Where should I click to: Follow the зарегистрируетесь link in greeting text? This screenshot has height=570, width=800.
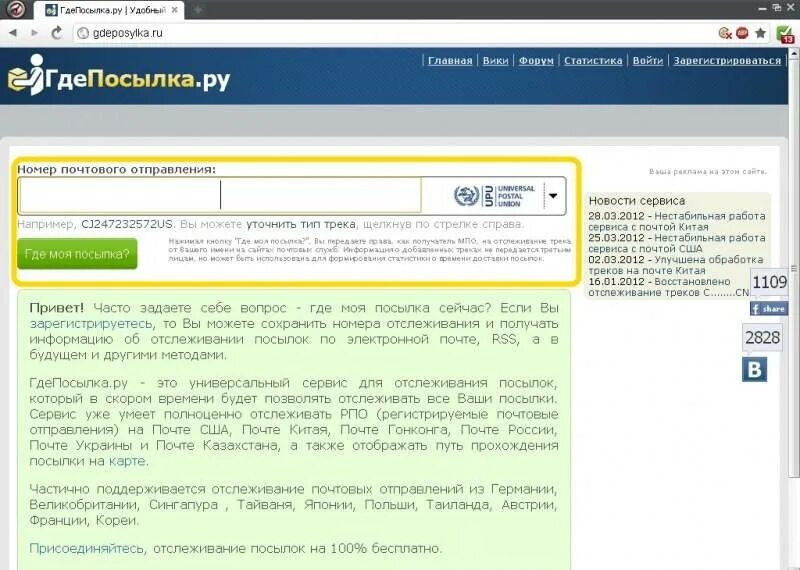click(x=91, y=324)
